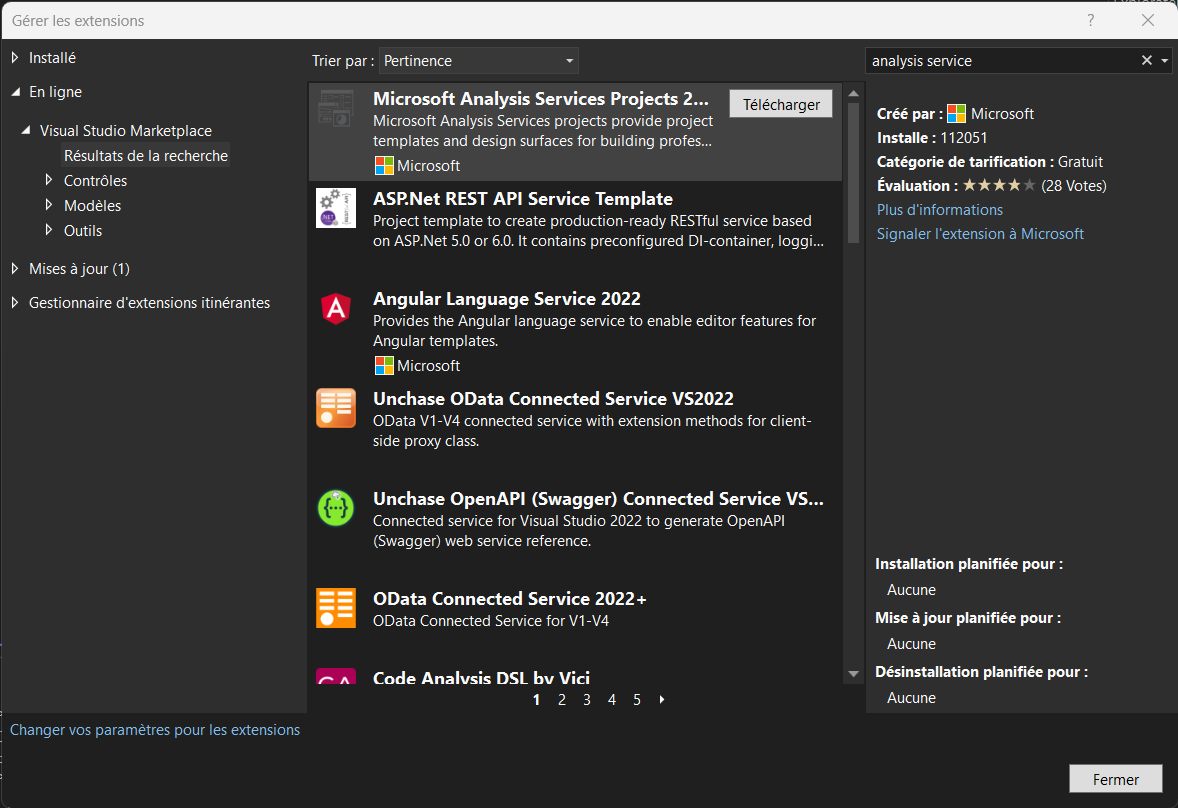Click the Catégorie de tarification : Gratuit text
1178x808 pixels.
(990, 161)
